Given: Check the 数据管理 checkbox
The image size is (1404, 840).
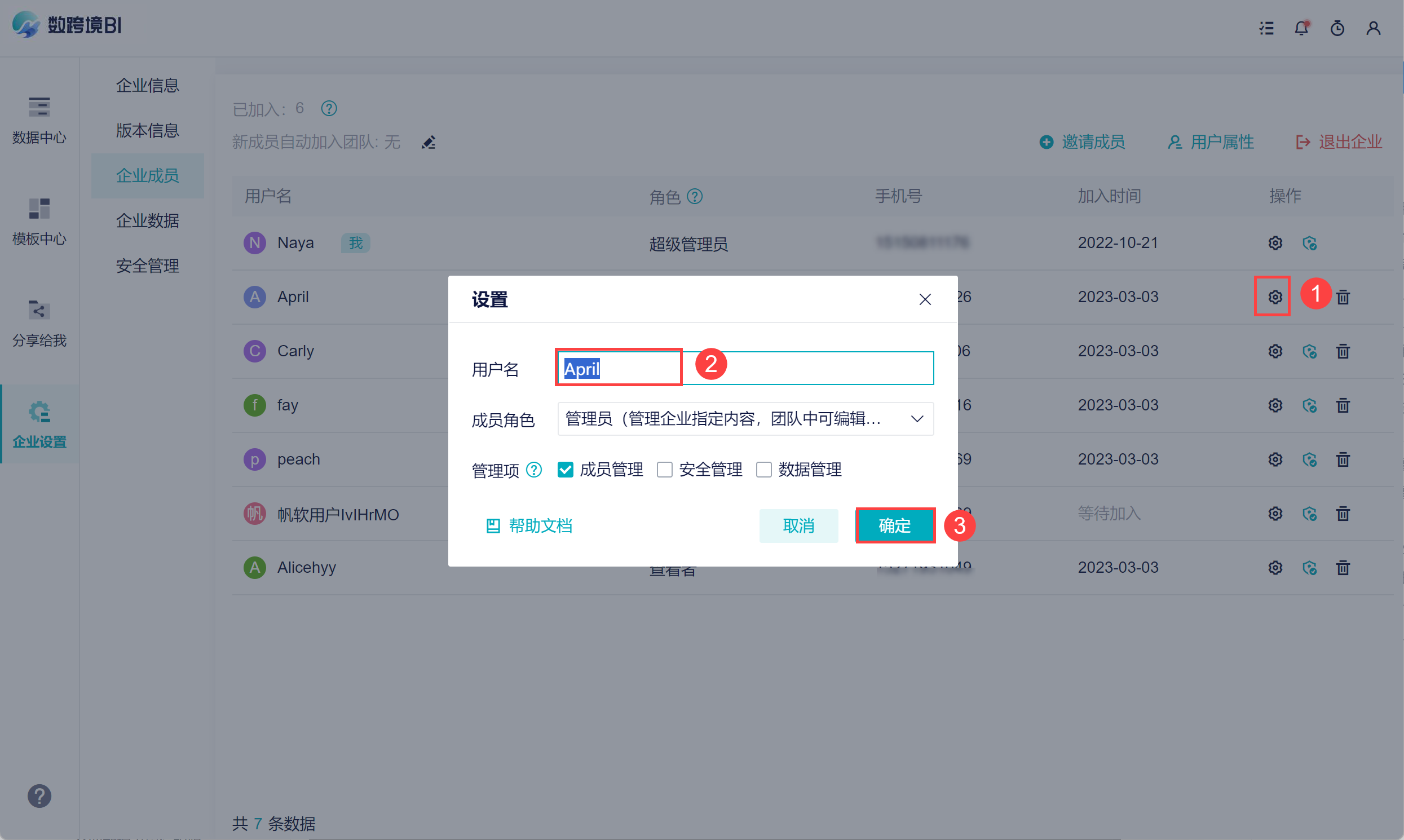Looking at the screenshot, I should [x=763, y=469].
